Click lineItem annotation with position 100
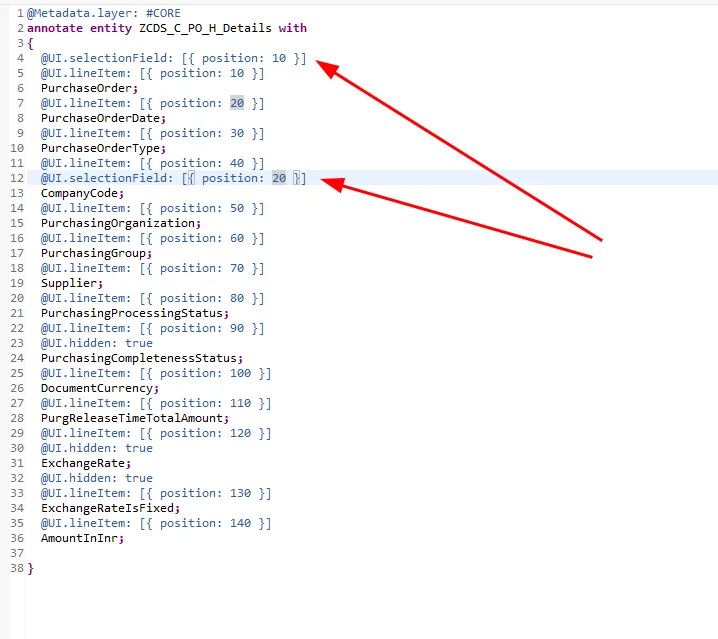 (x=156, y=373)
